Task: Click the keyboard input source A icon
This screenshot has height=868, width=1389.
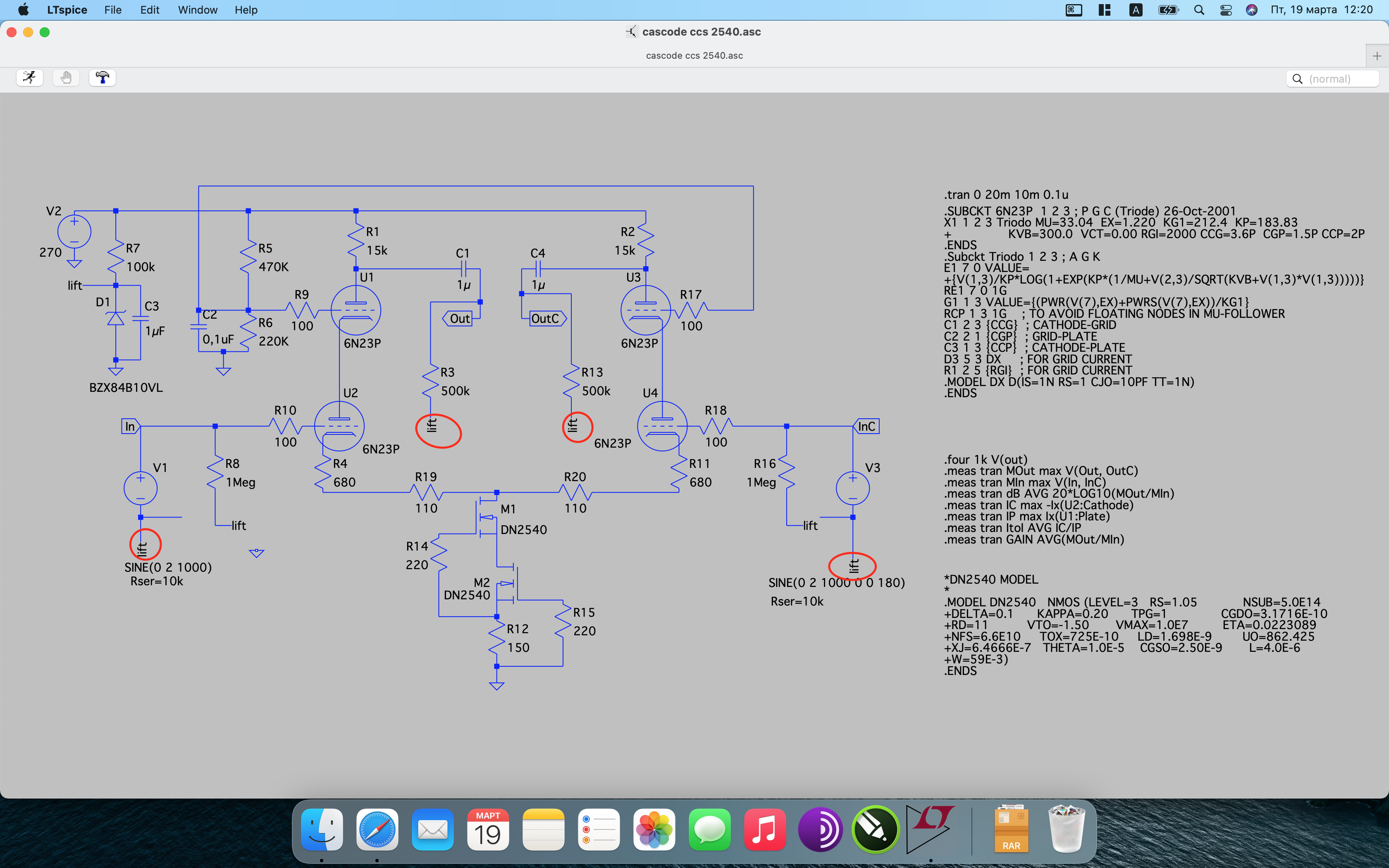Action: (1135, 10)
